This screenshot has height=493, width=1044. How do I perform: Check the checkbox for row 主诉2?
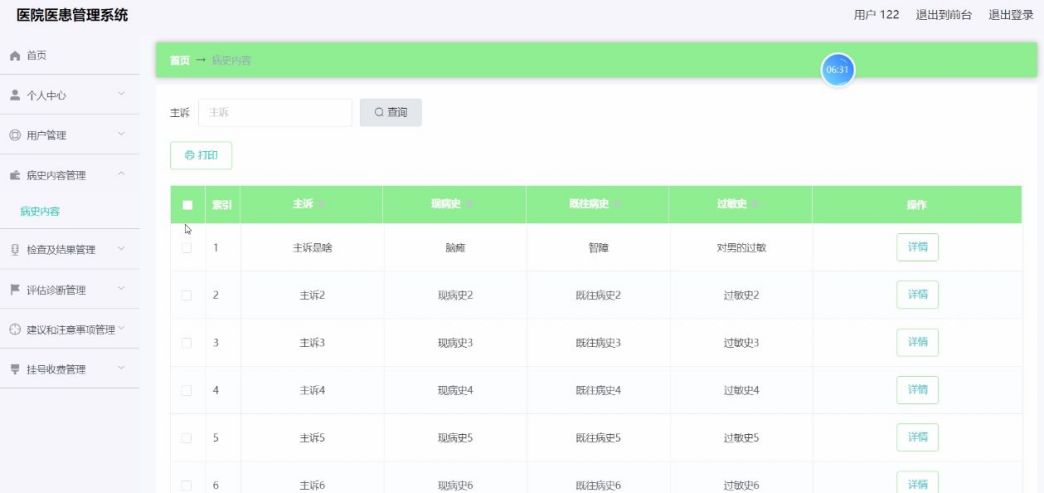click(x=186, y=295)
